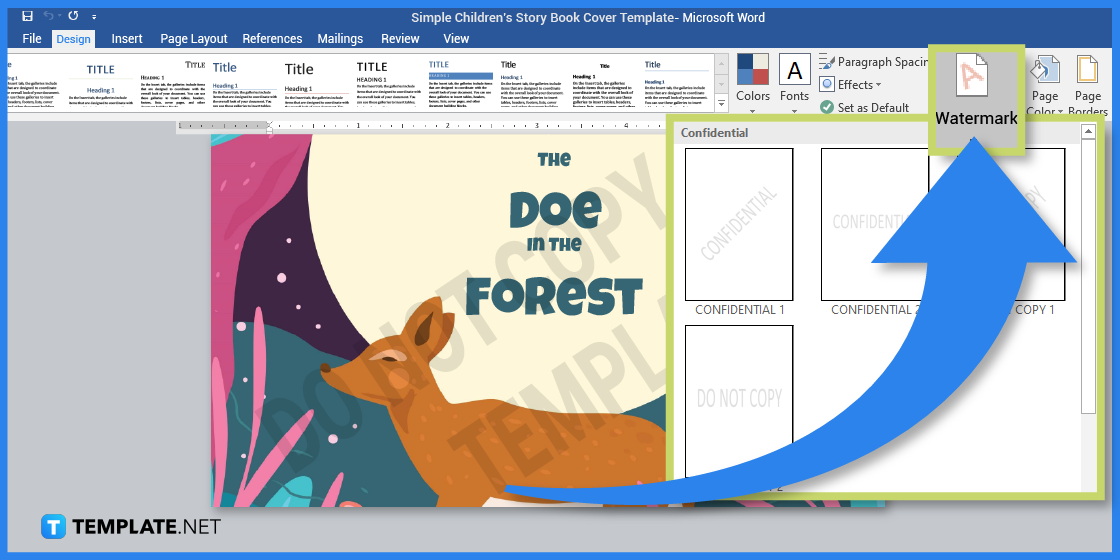
Task: Open the View tab
Action: click(456, 39)
